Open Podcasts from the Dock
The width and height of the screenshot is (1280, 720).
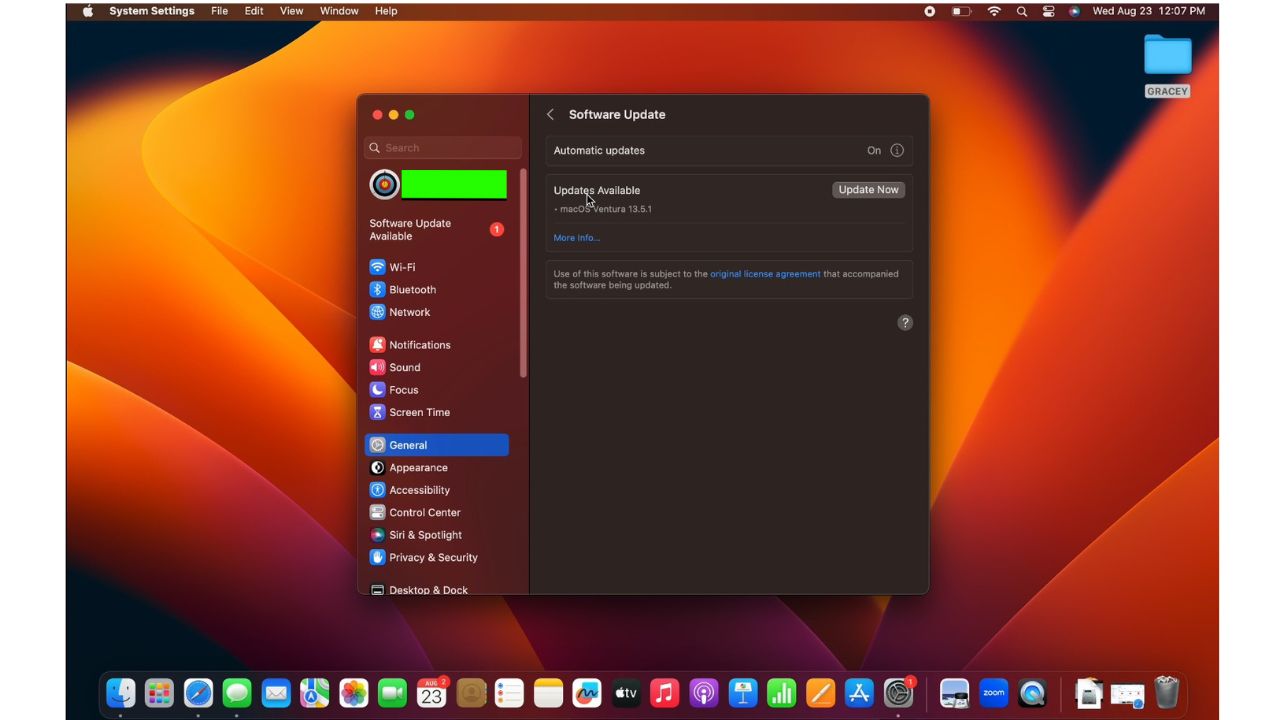click(x=704, y=692)
